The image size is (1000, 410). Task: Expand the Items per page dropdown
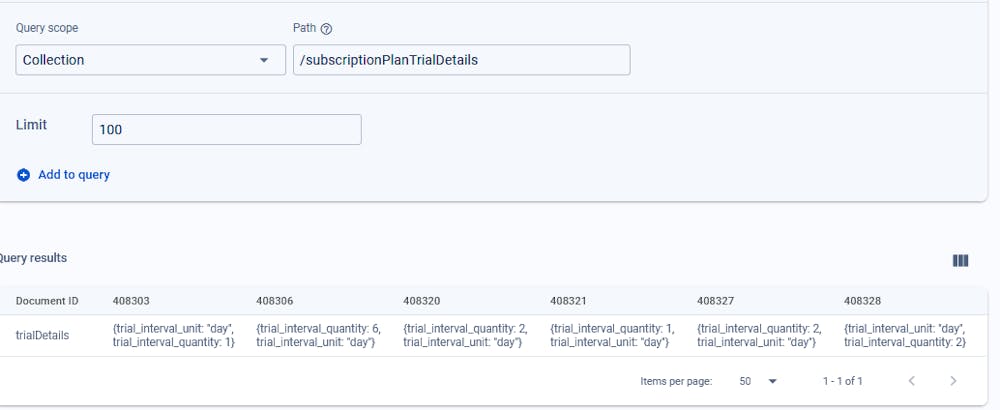pyautogui.click(x=758, y=381)
